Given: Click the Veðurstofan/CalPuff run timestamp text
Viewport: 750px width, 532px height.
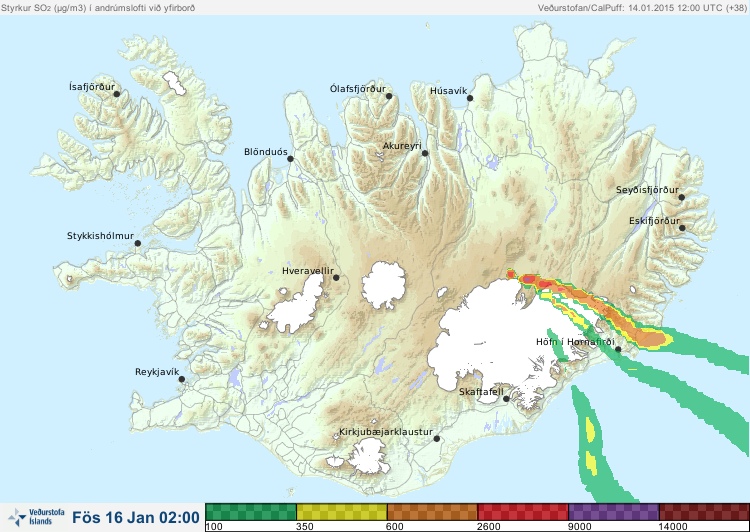Looking at the screenshot, I should pos(642,8).
